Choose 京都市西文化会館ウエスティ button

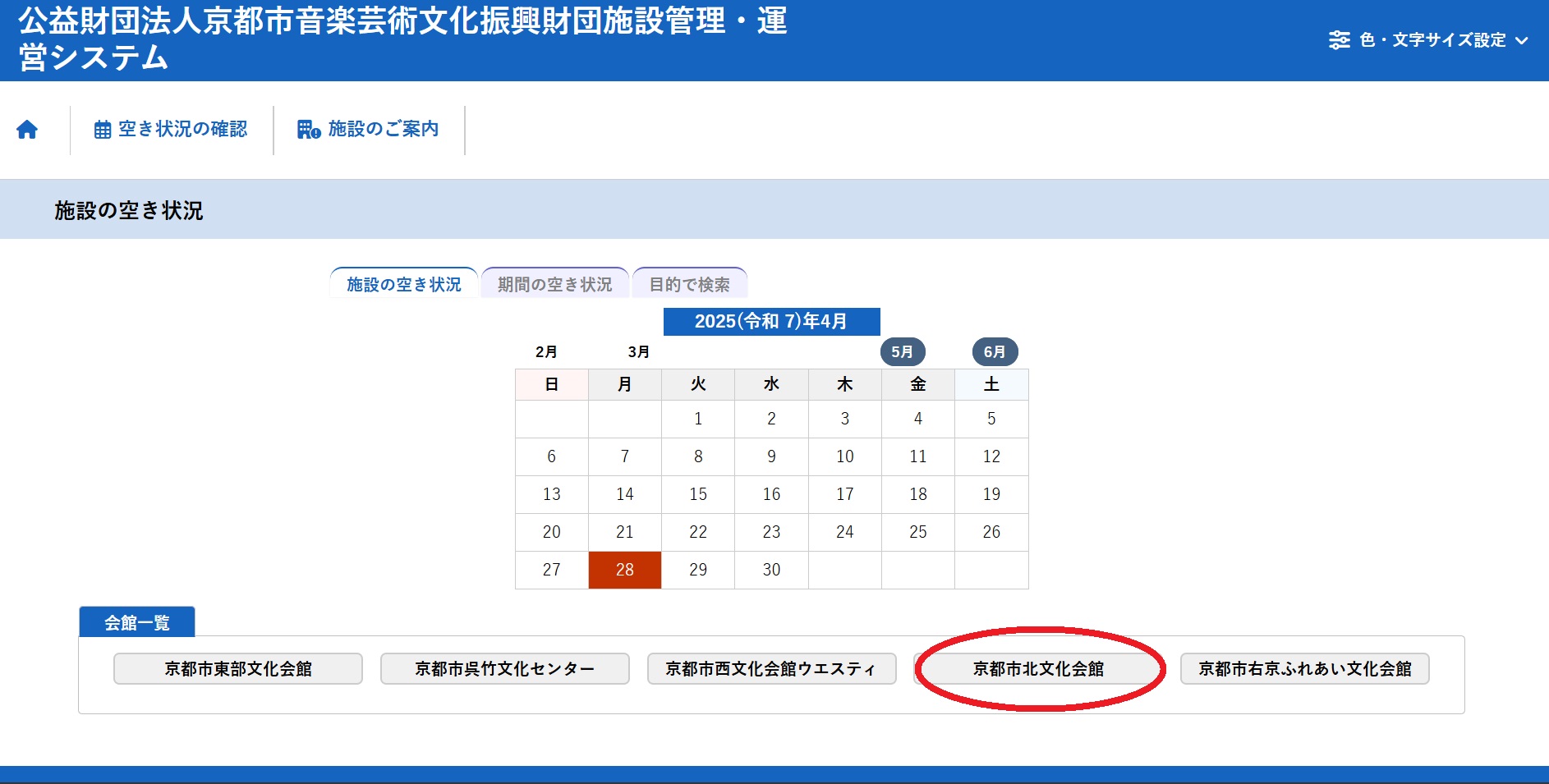click(772, 668)
